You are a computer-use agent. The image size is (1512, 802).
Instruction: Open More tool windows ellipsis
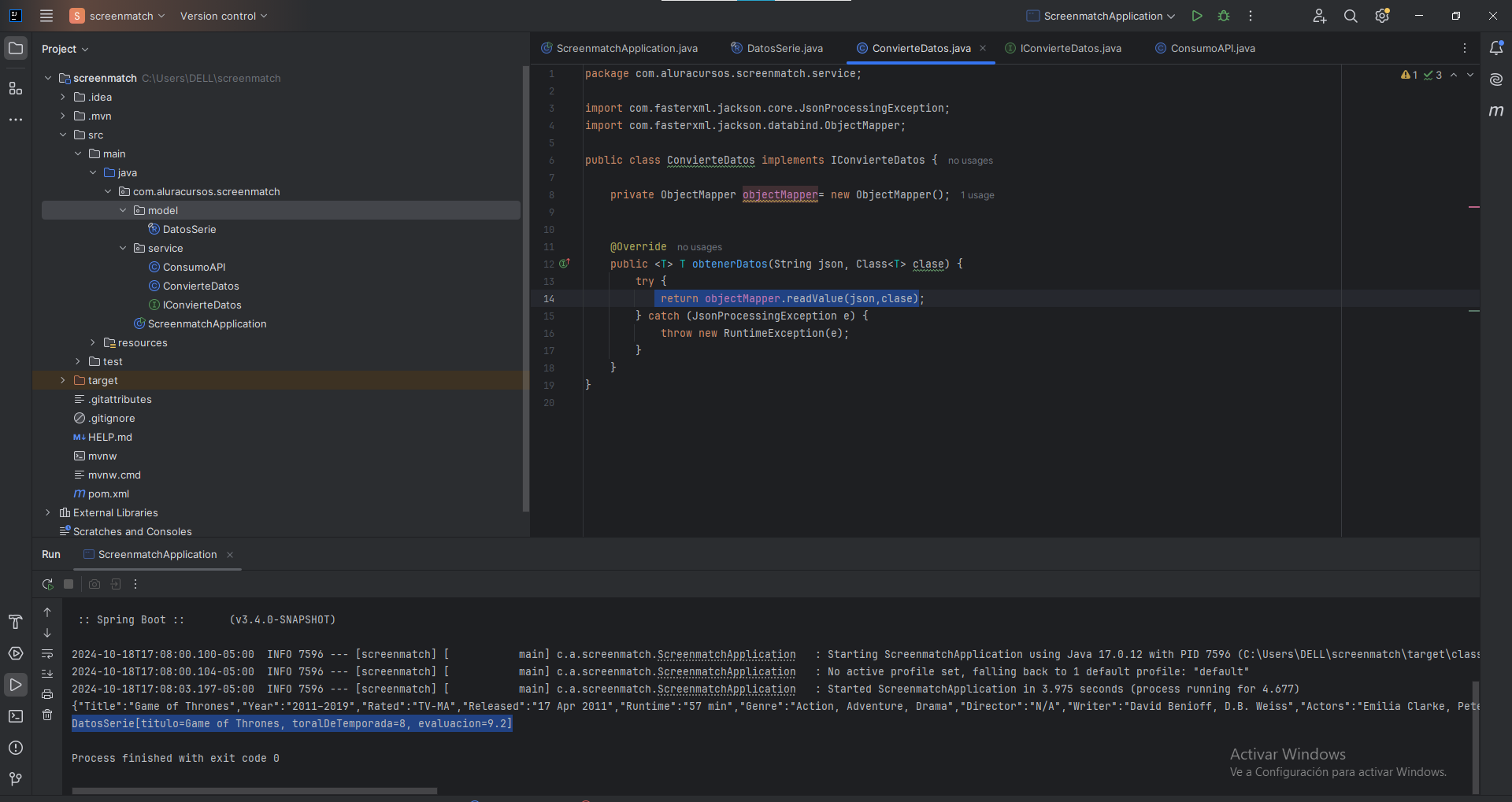coord(16,120)
